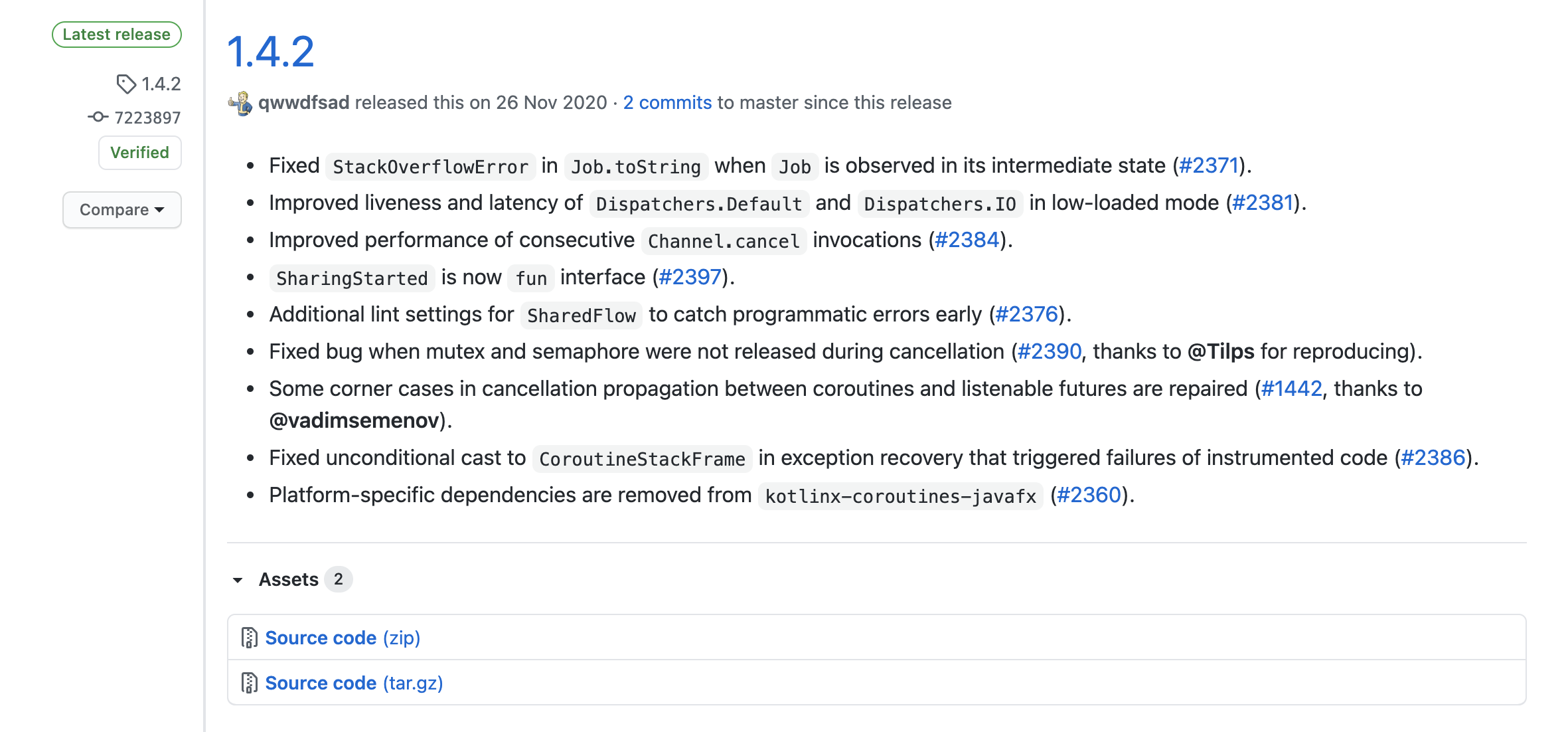Click the tag icon beside 1.4.2

tap(125, 84)
